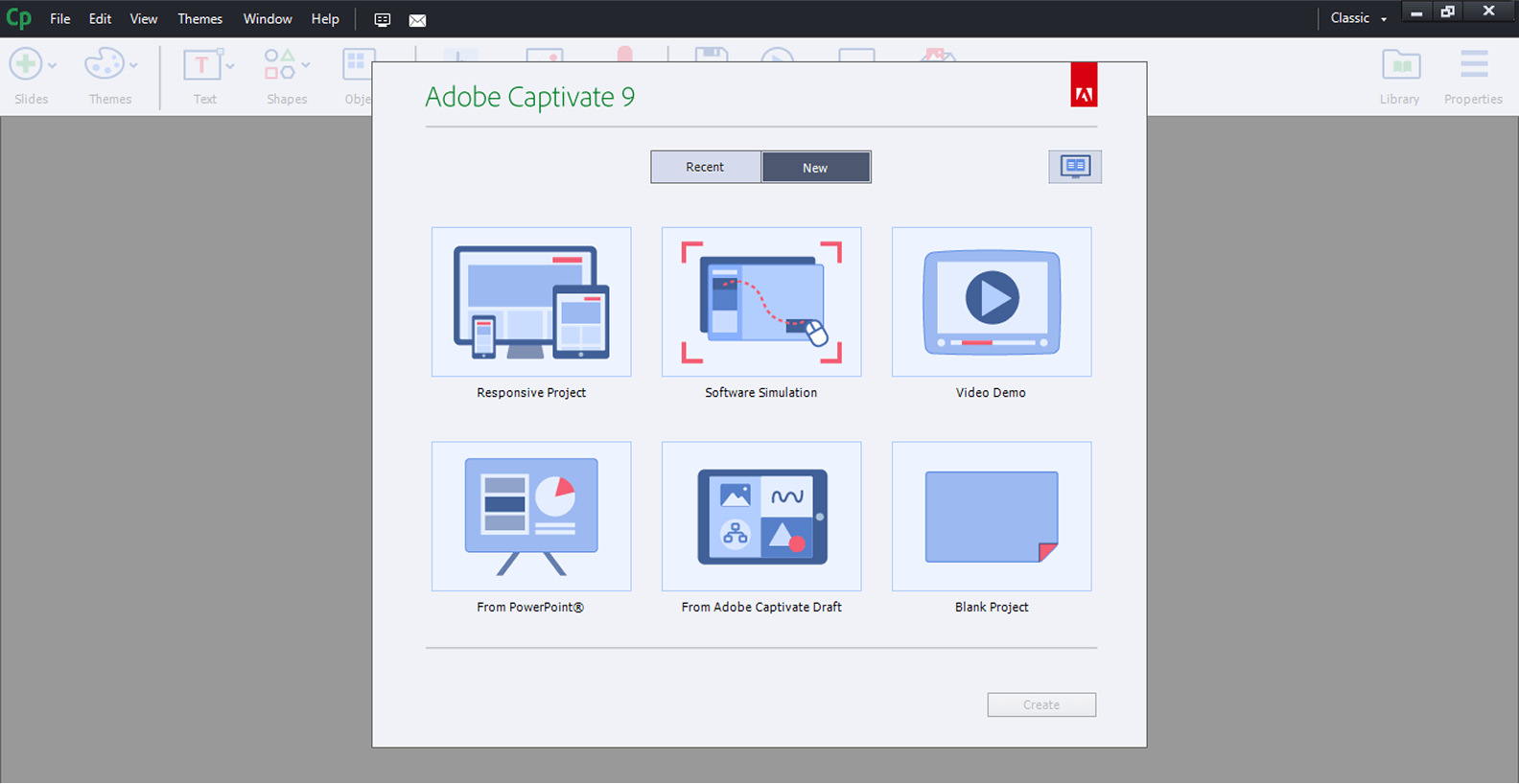The height and width of the screenshot is (784, 1519).
Task: Open the Properties panel icon
Action: coord(1474,64)
